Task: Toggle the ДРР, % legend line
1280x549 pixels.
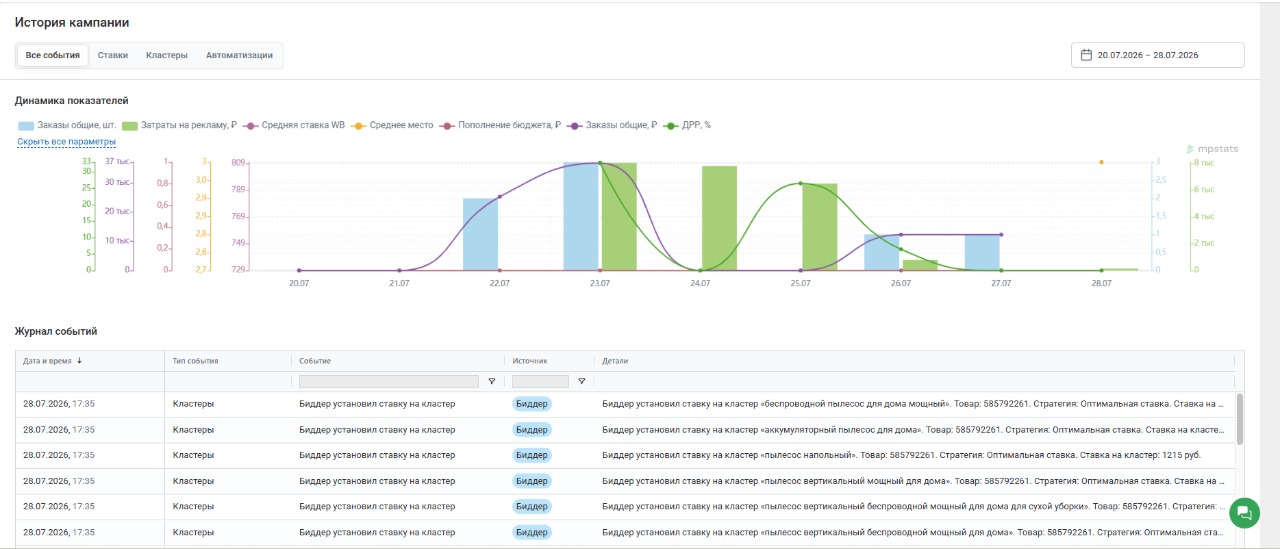Action: click(x=688, y=125)
